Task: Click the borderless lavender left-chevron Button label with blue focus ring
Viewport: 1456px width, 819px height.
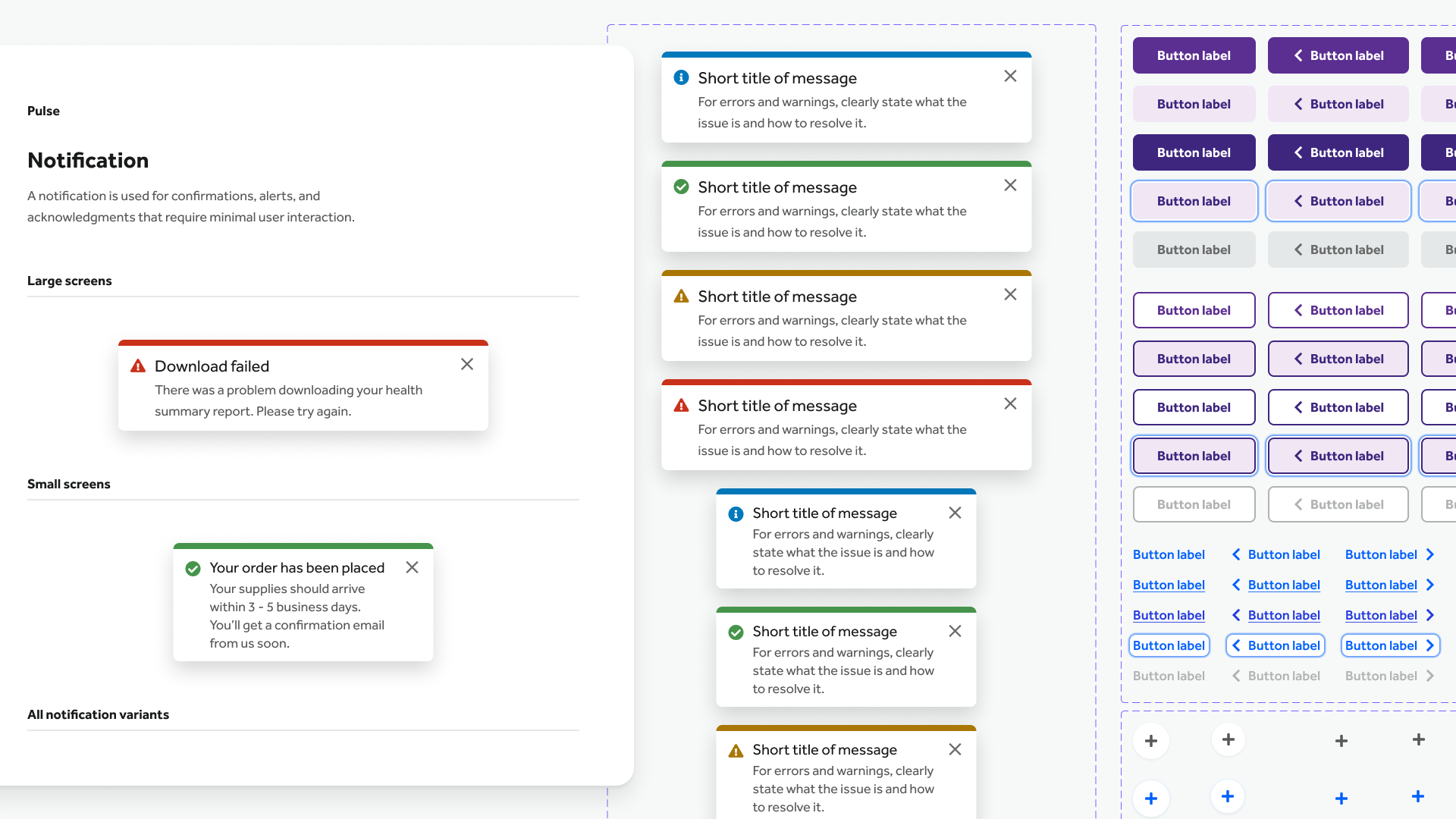Action: 1338,201
